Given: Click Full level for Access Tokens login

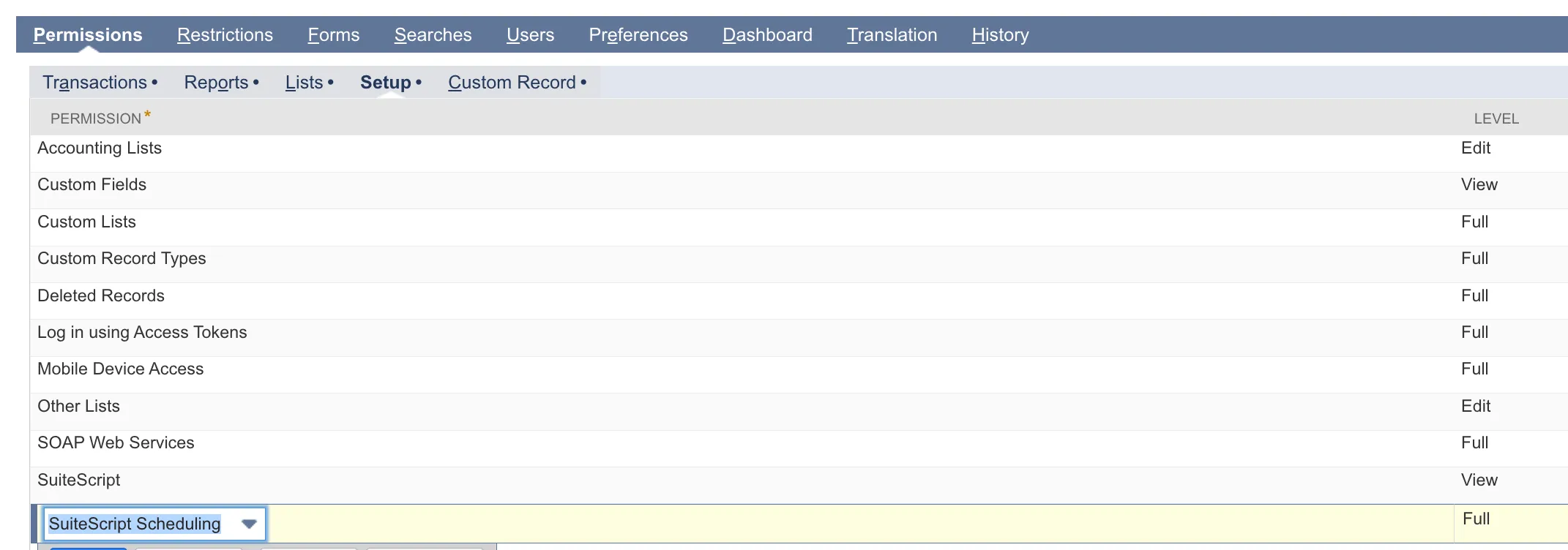Looking at the screenshot, I should pos(1475,332).
